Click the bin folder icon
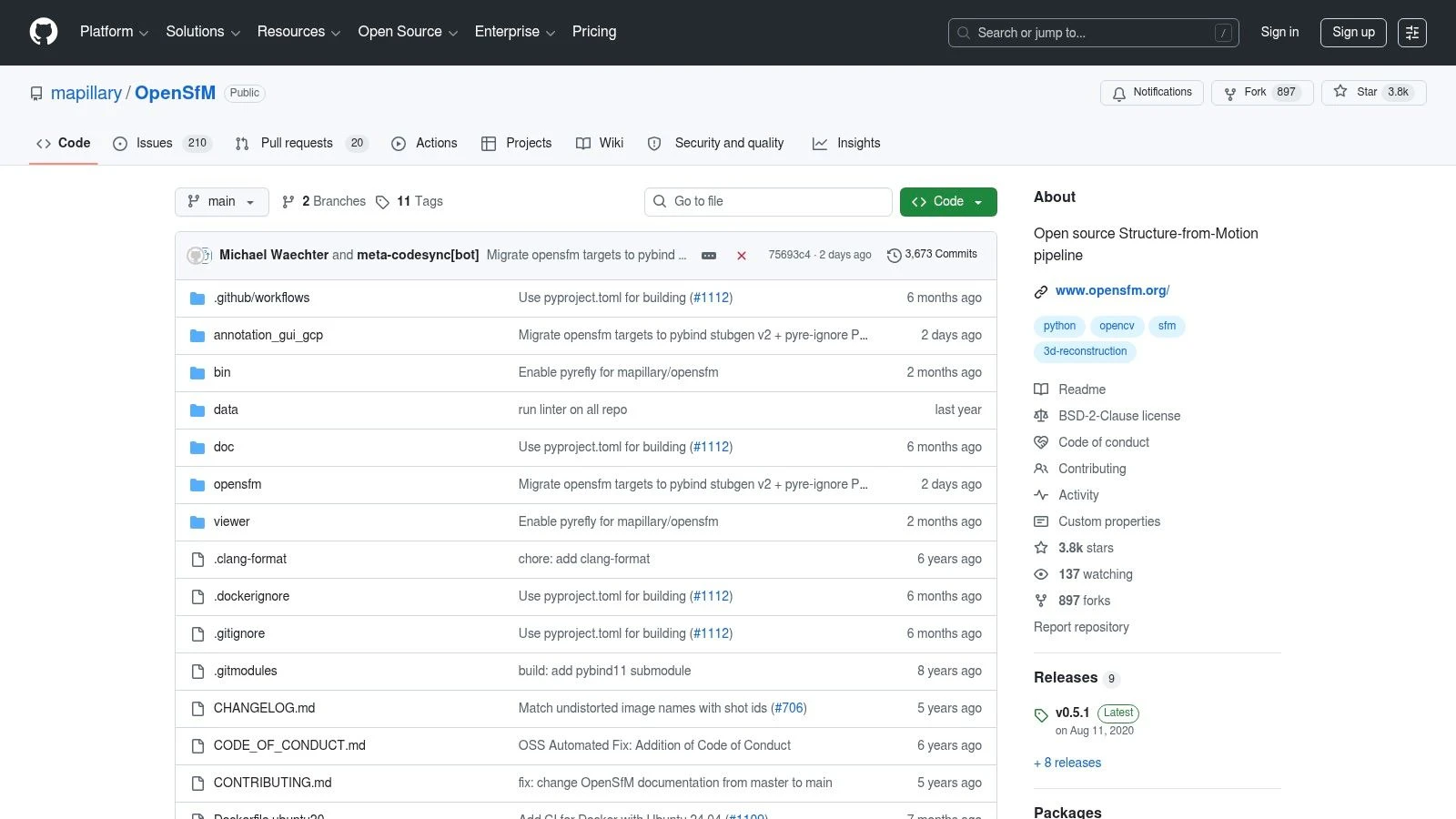 click(197, 373)
